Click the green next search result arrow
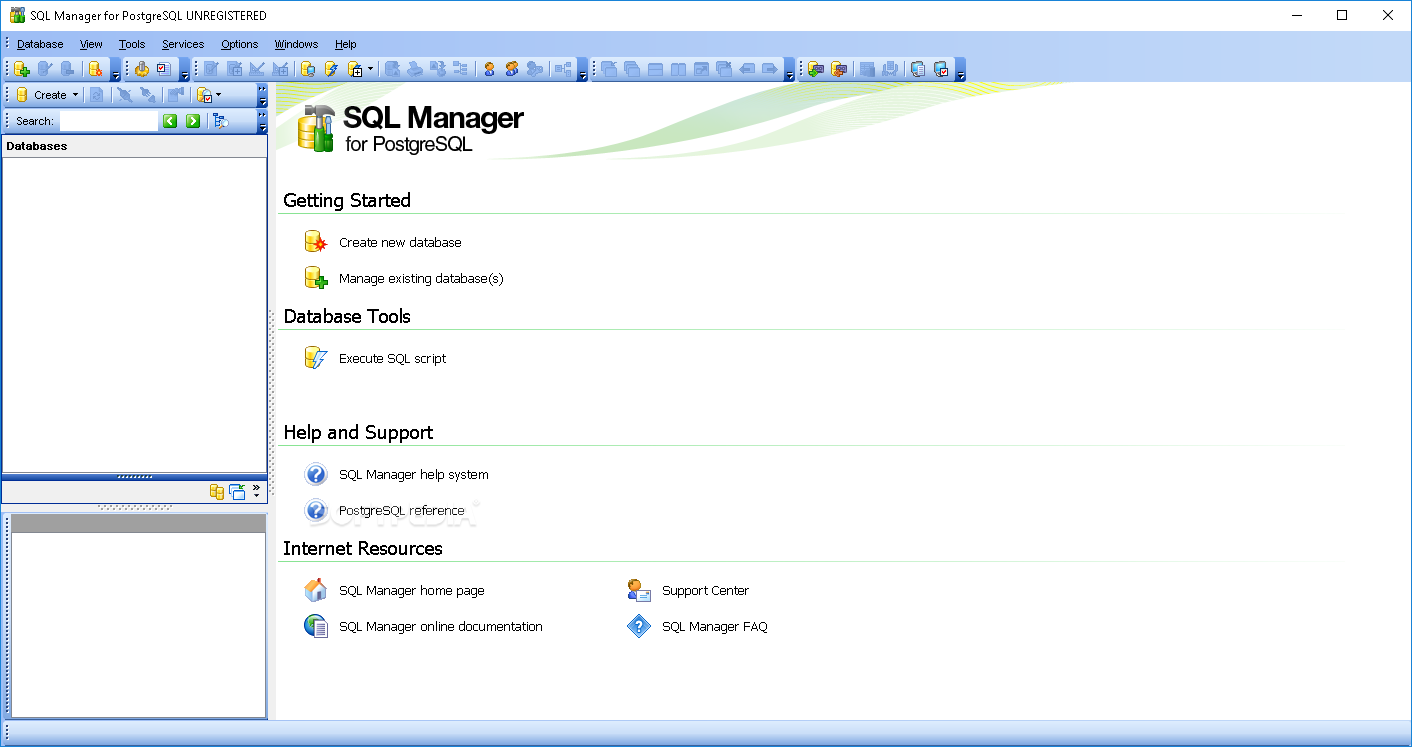 tap(193, 121)
